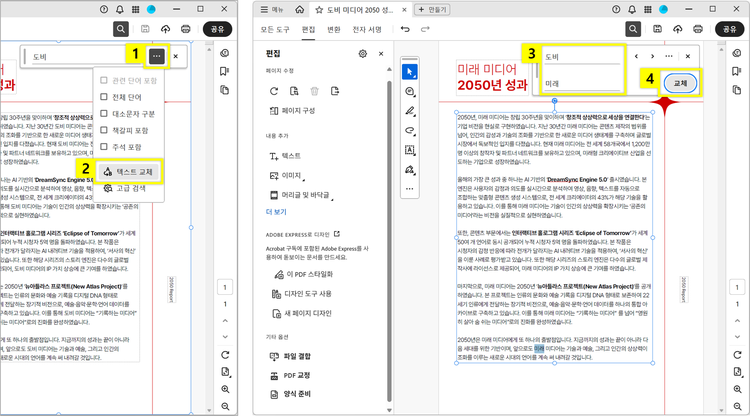Choose 텍스트 교체 from the find menu

tap(129, 172)
